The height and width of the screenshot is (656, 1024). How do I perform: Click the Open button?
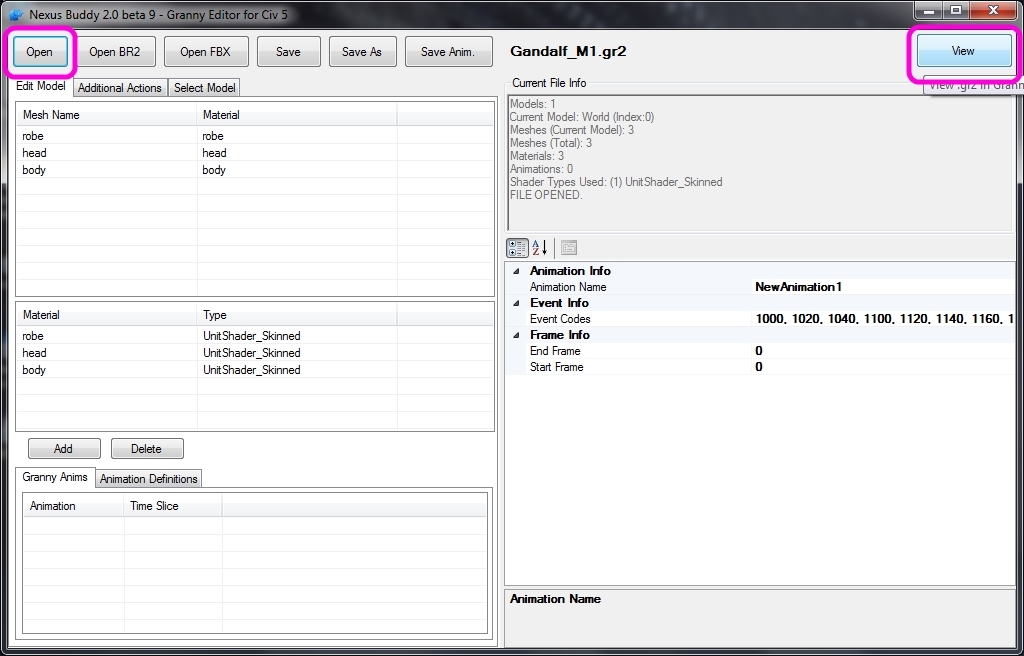pos(39,52)
